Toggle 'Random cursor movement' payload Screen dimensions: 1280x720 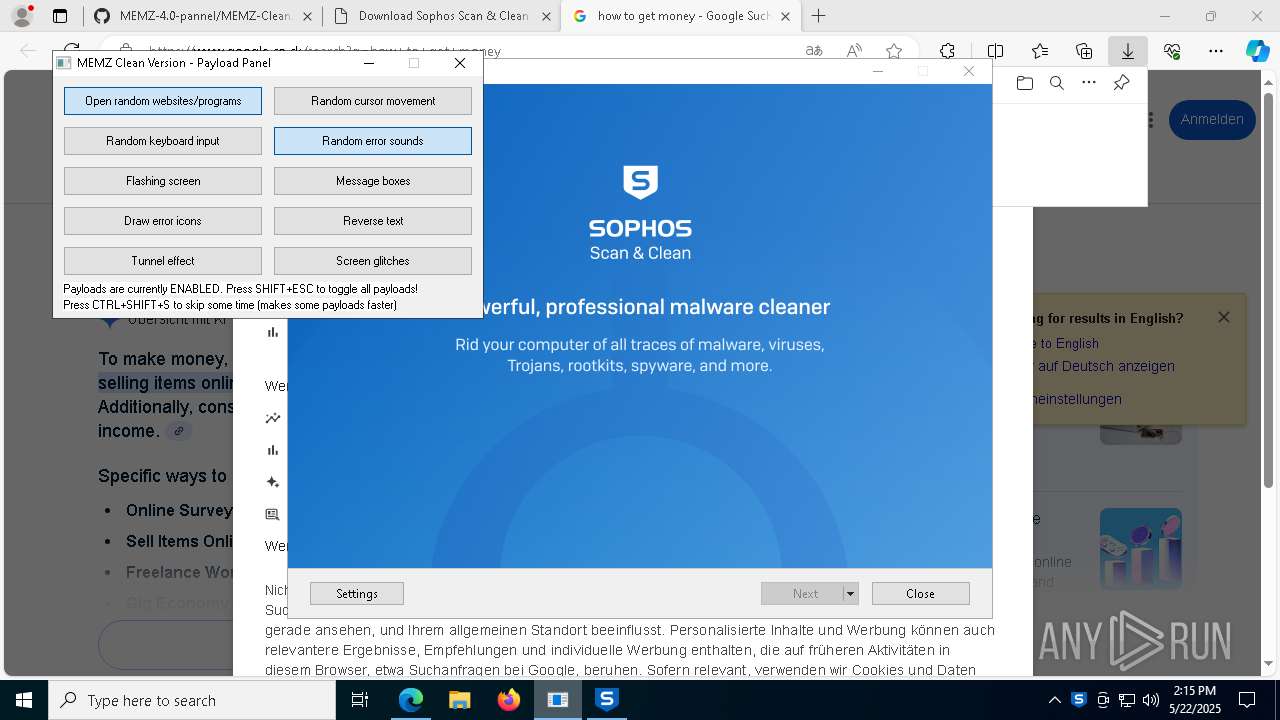click(373, 101)
